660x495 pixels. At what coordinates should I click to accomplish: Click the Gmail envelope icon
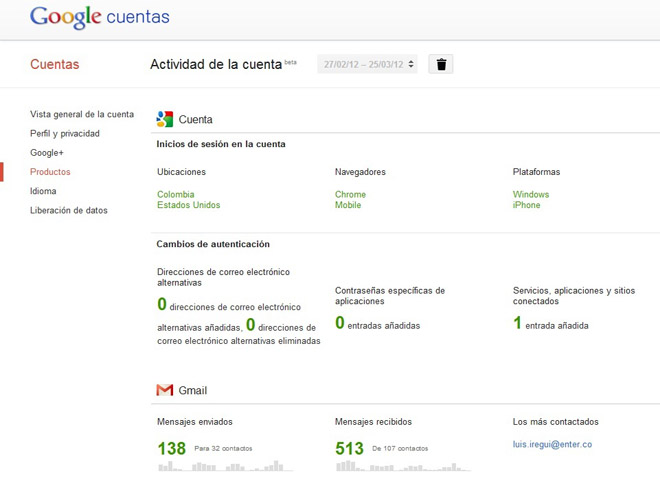tap(165, 390)
